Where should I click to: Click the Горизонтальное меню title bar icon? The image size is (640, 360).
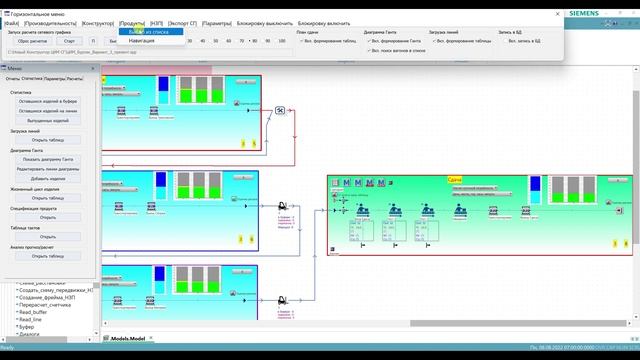[x=7, y=14]
